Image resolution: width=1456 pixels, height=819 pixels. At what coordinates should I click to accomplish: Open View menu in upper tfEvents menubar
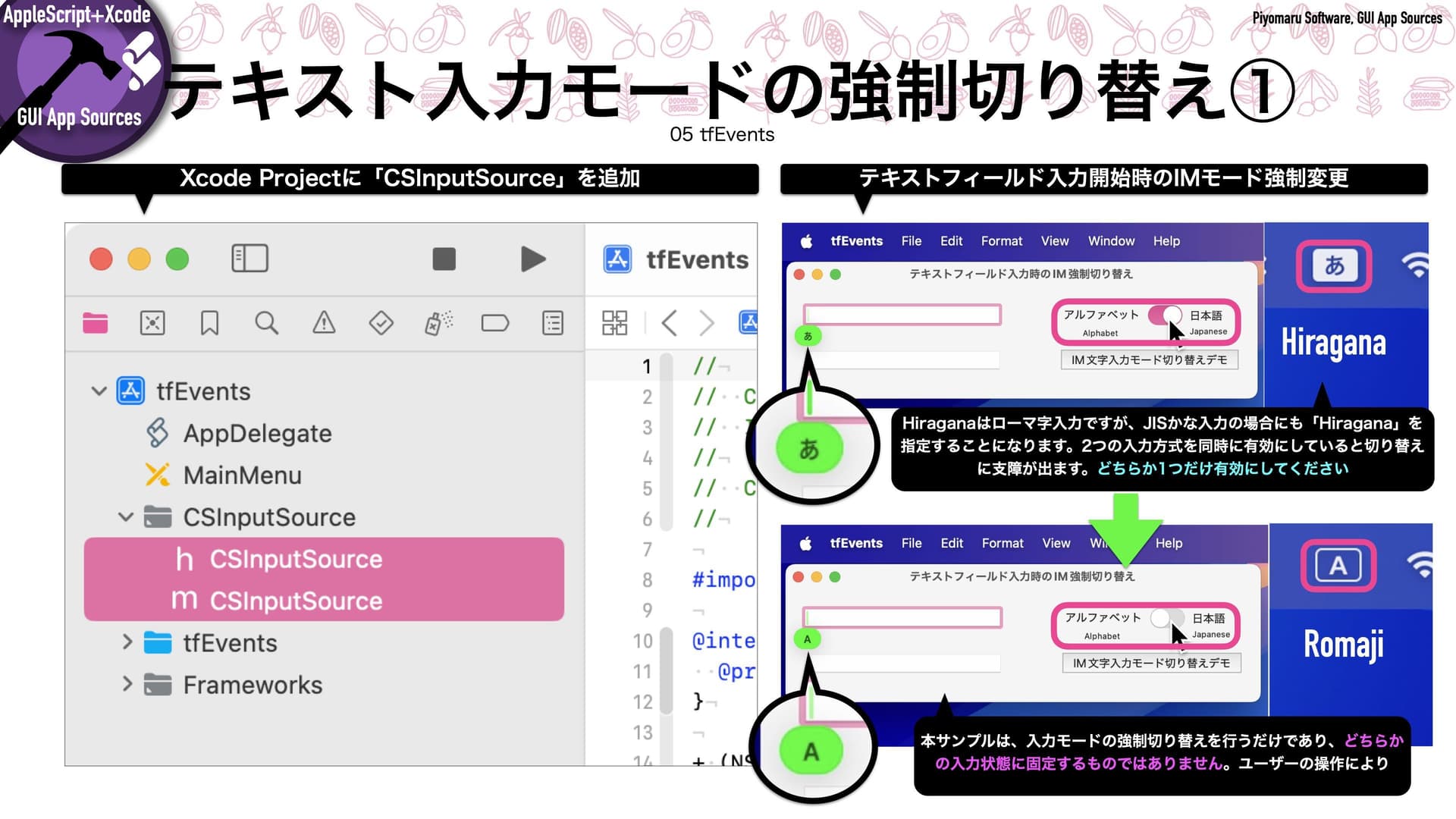point(1055,241)
